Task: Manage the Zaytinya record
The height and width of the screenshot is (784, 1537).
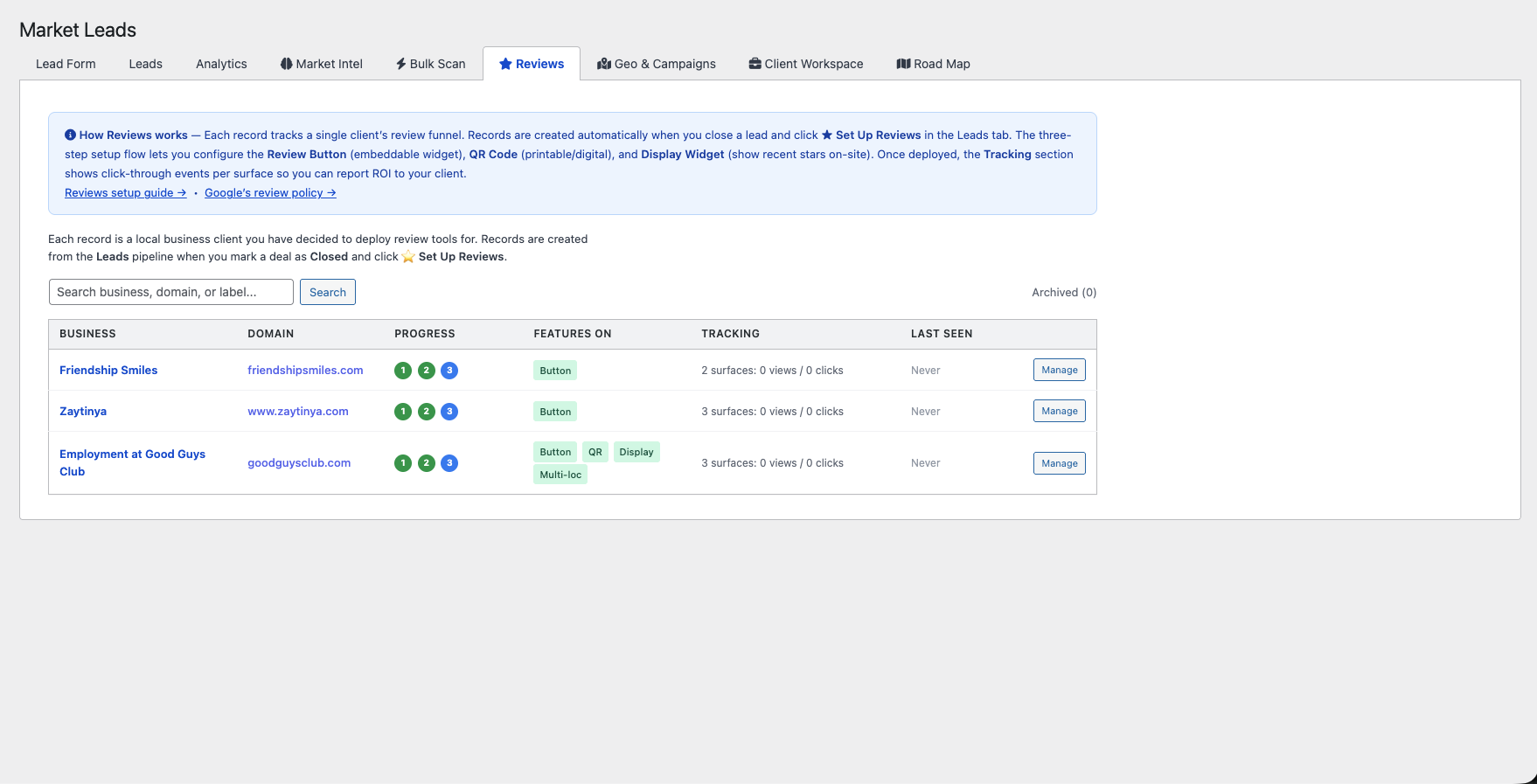Action: tap(1060, 411)
